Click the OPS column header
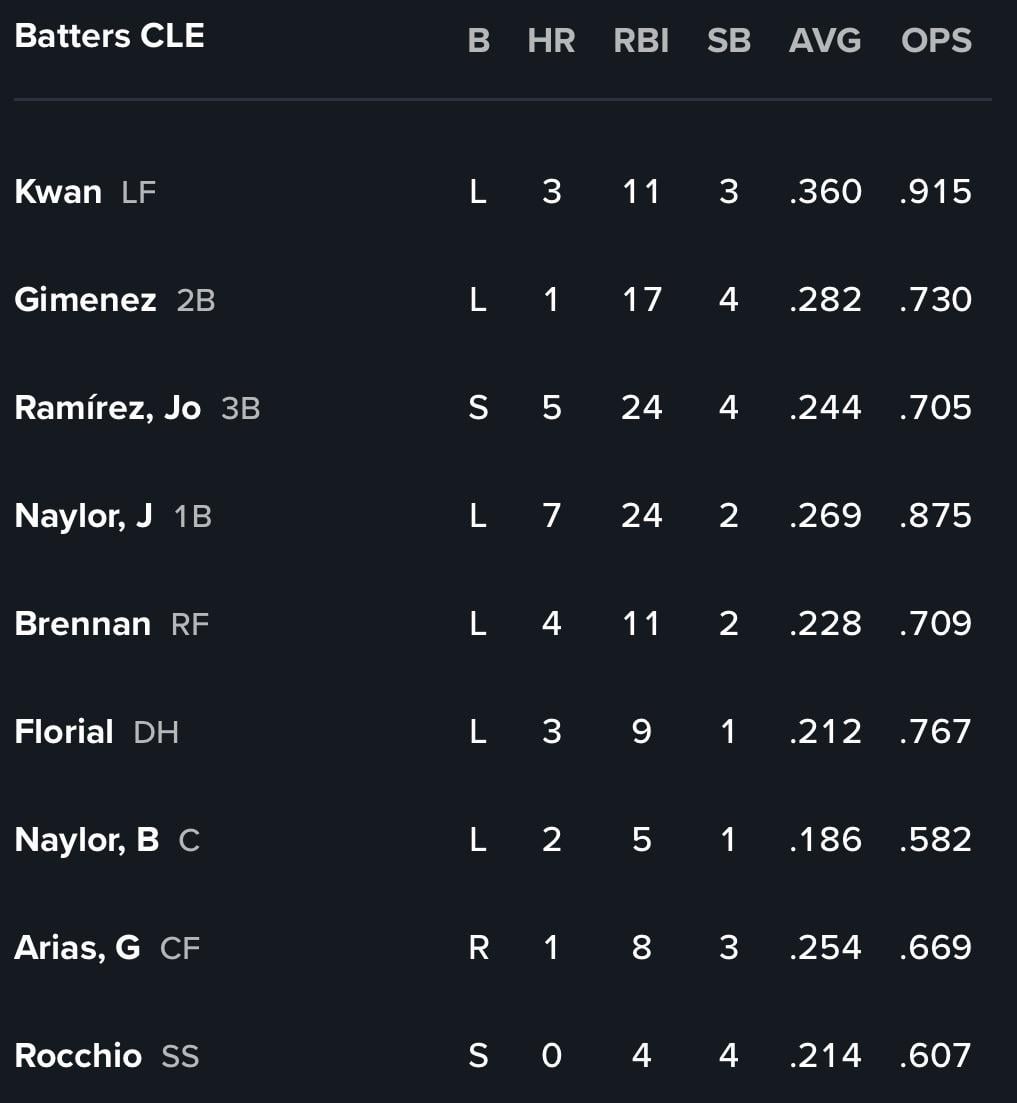 pos(936,41)
